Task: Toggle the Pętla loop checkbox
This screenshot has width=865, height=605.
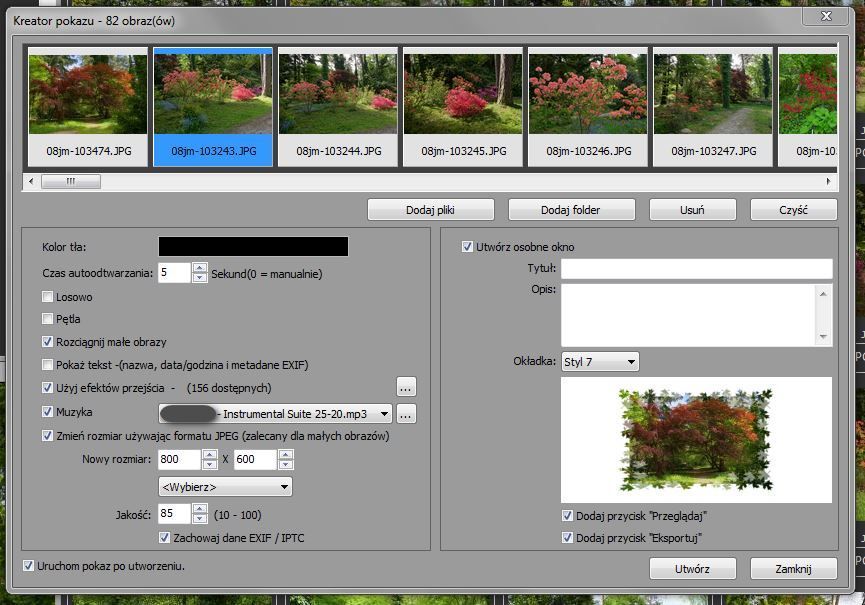Action: 48,319
